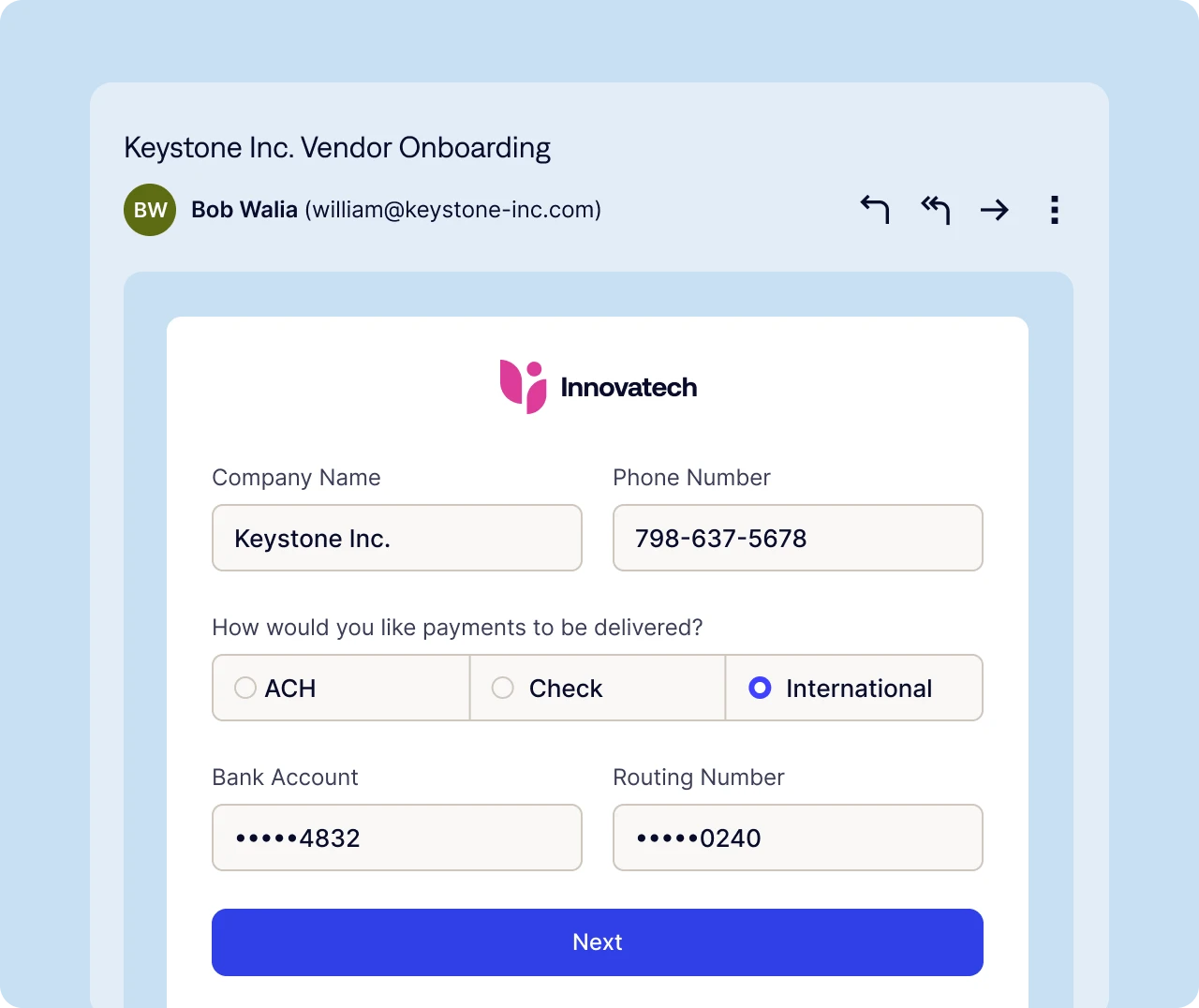Click the Company Name field showing Keystone Inc.
Image resolution: width=1199 pixels, height=1008 pixels.
pyautogui.click(x=397, y=539)
